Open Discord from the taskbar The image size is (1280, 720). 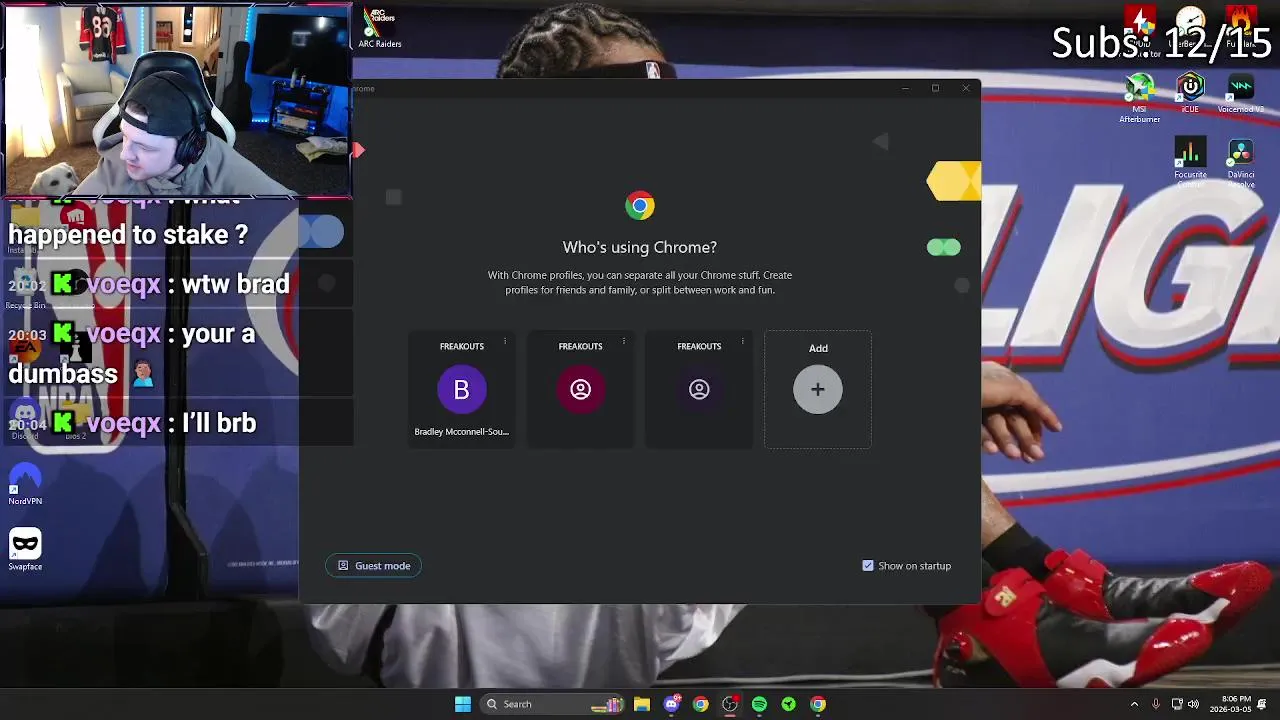coord(672,704)
